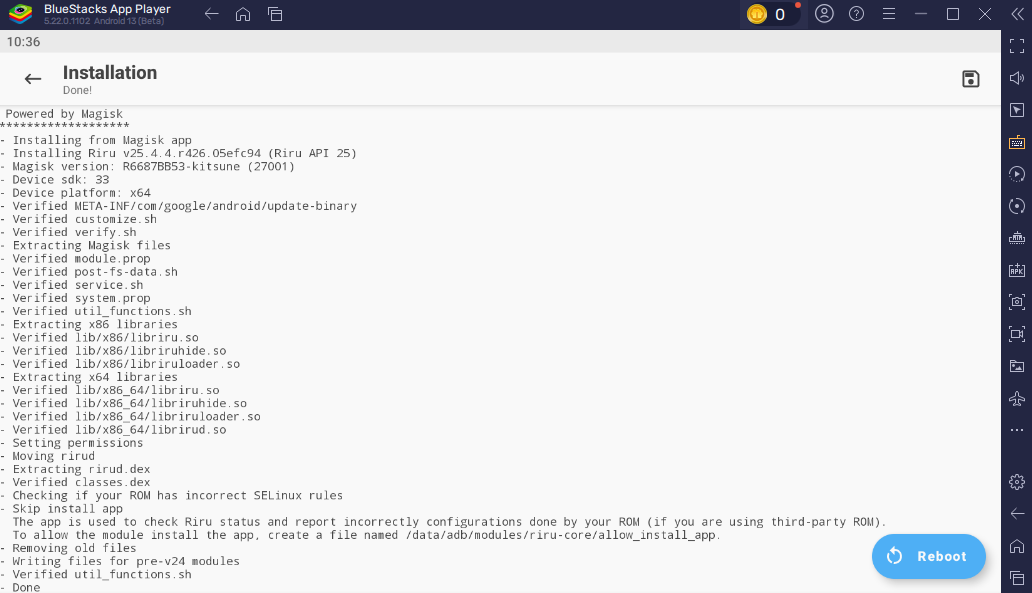This screenshot has height=593, width=1032.
Task: Click the circular sync icon in sidebar
Action: [x=1017, y=206]
